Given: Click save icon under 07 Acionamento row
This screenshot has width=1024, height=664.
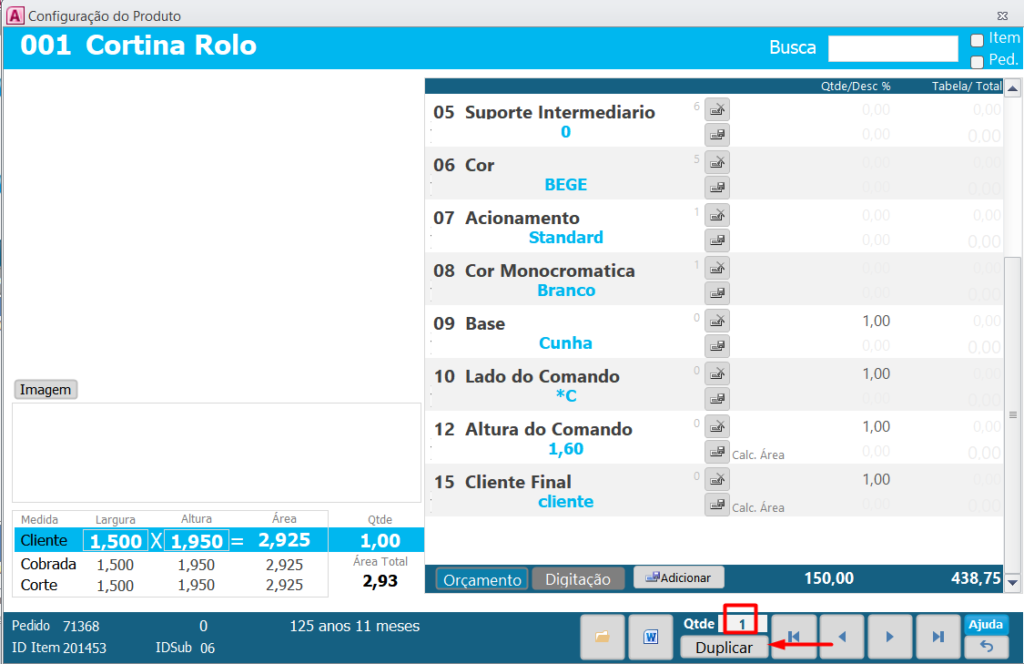Looking at the screenshot, I should [x=717, y=240].
